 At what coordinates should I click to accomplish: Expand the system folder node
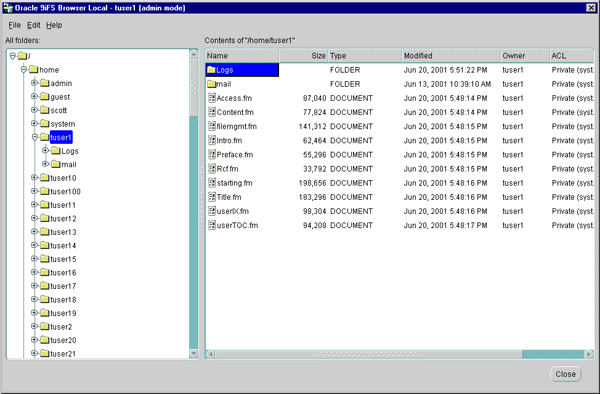click(x=34, y=124)
